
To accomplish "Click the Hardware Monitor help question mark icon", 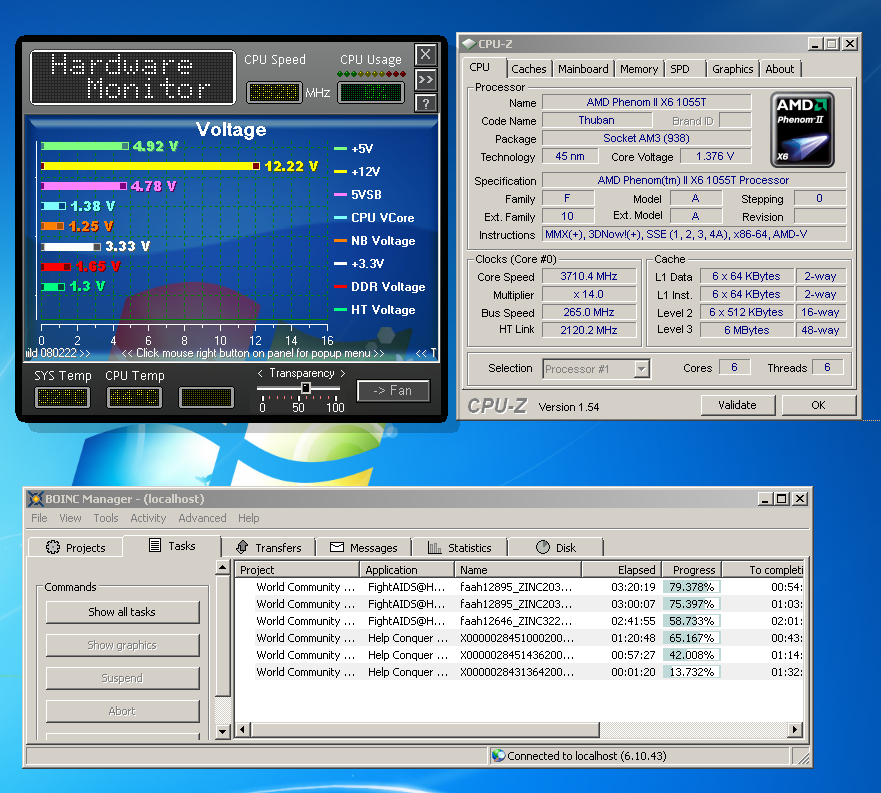I will (426, 103).
